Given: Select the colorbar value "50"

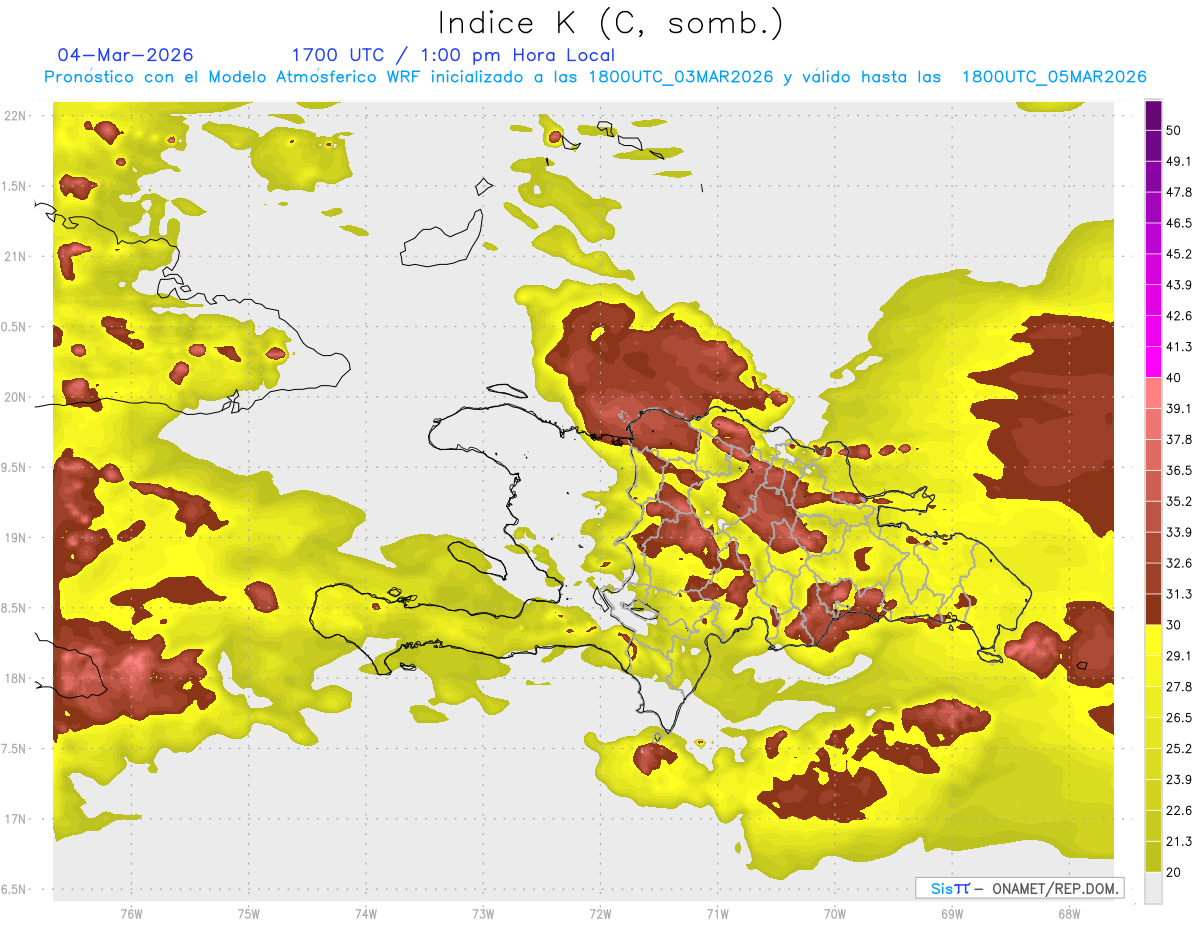Looking at the screenshot, I should tap(1174, 130).
